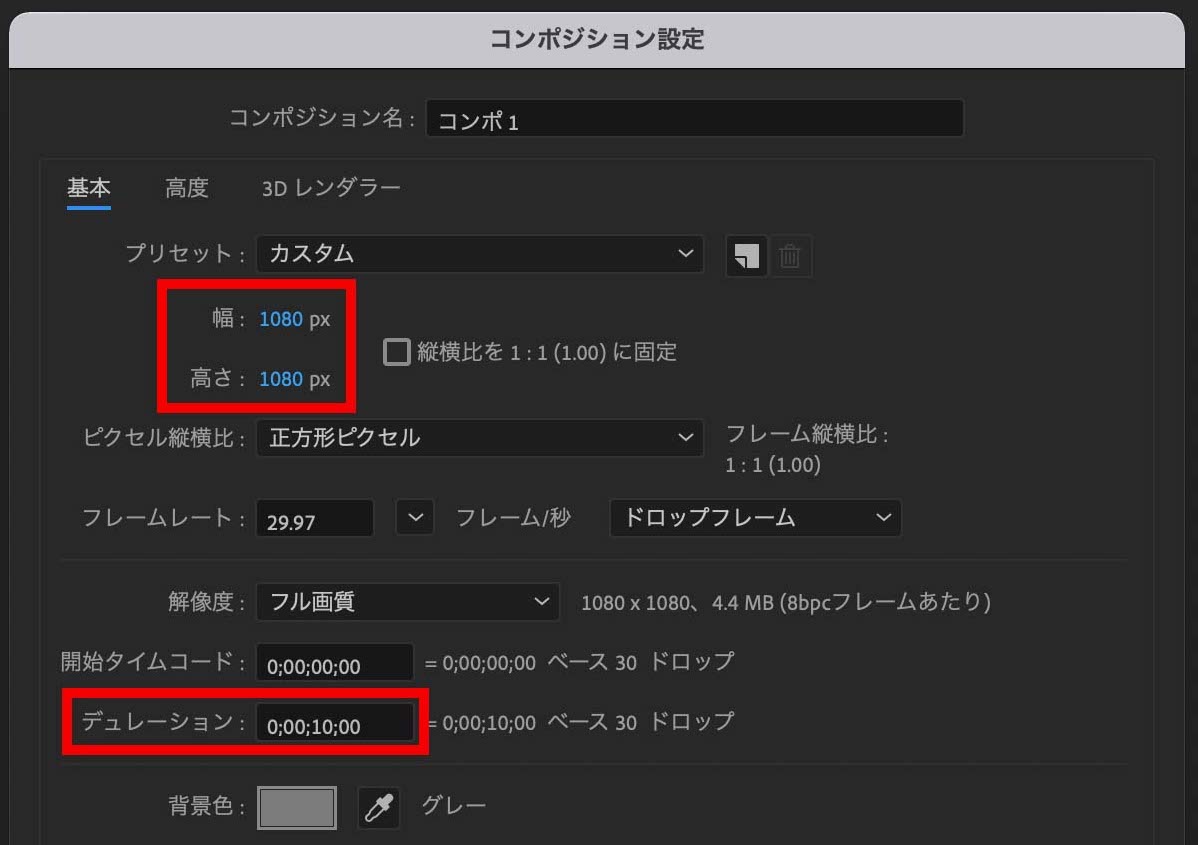Toggle 縦横比を 1:1 に固定 checkbox
The width and height of the screenshot is (1198, 845).
pyautogui.click(x=397, y=352)
